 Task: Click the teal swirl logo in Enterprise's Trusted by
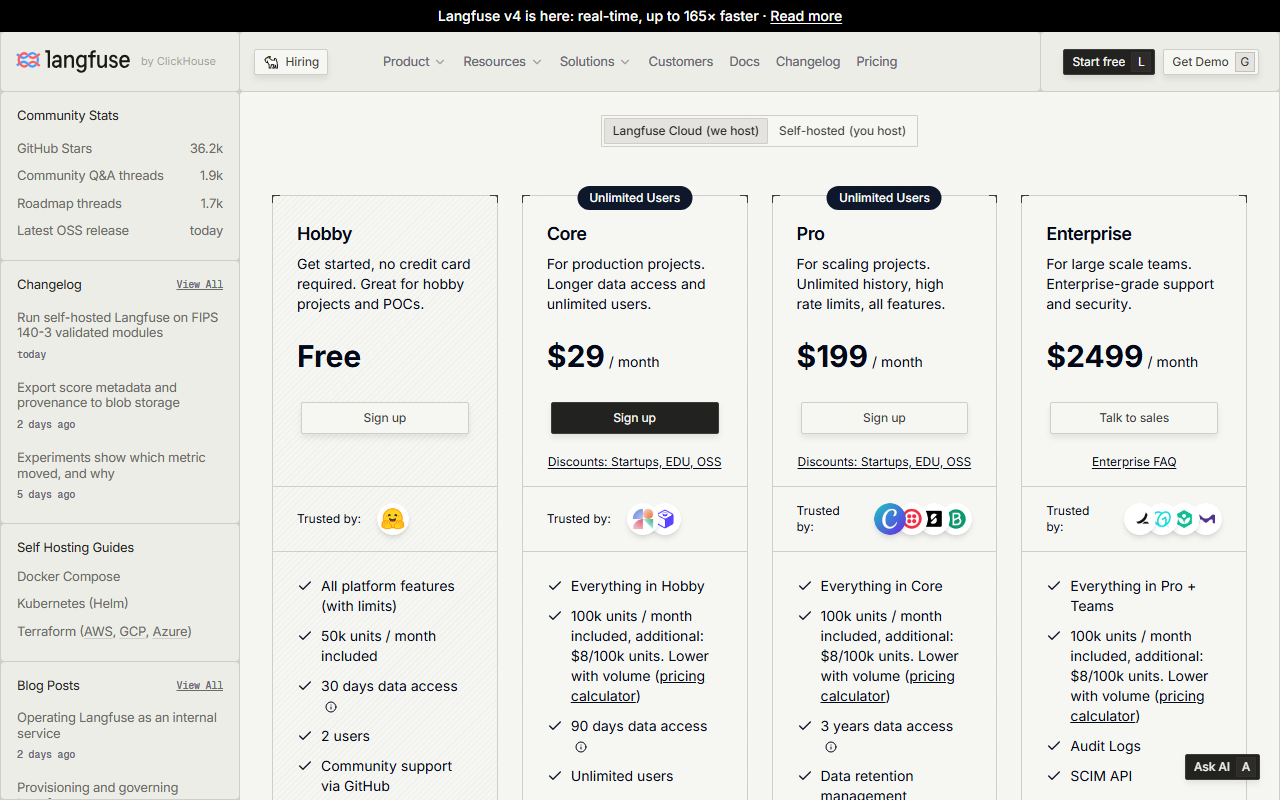(1162, 519)
